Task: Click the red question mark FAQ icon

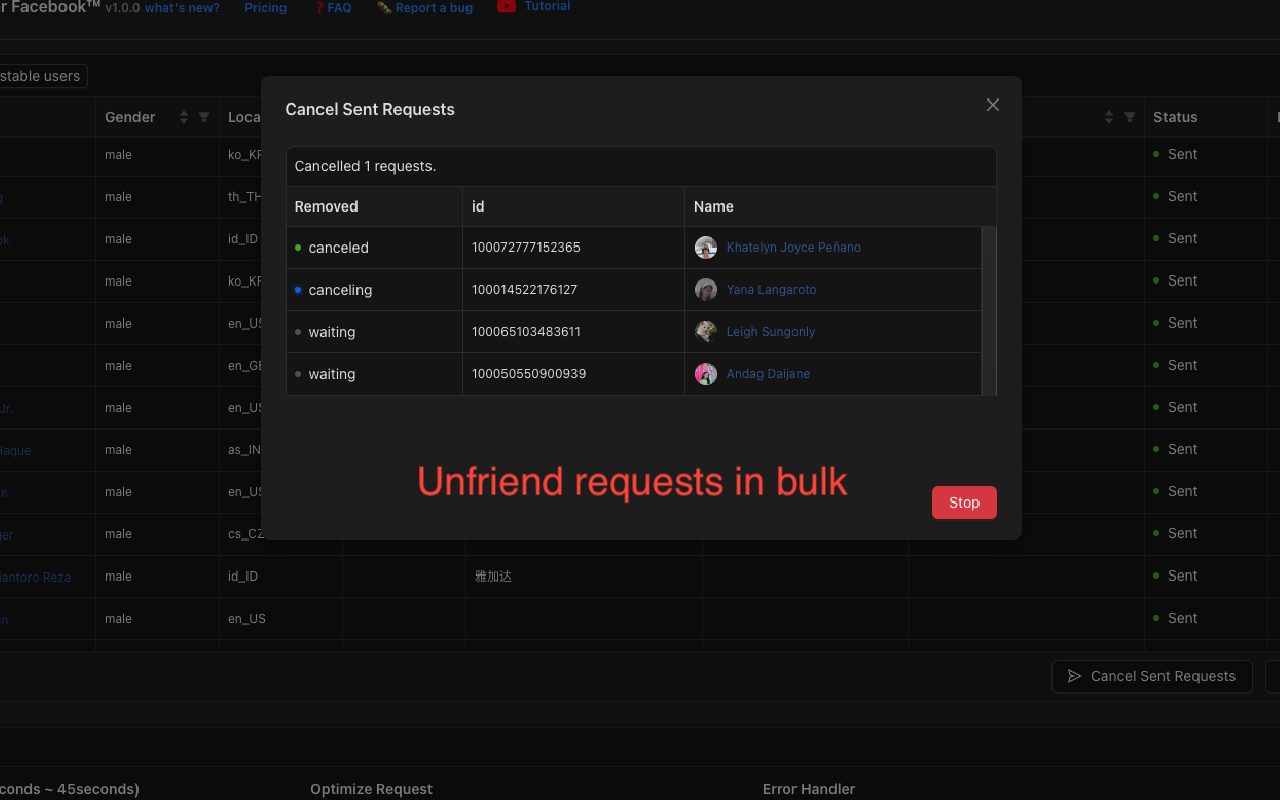Action: click(x=318, y=7)
